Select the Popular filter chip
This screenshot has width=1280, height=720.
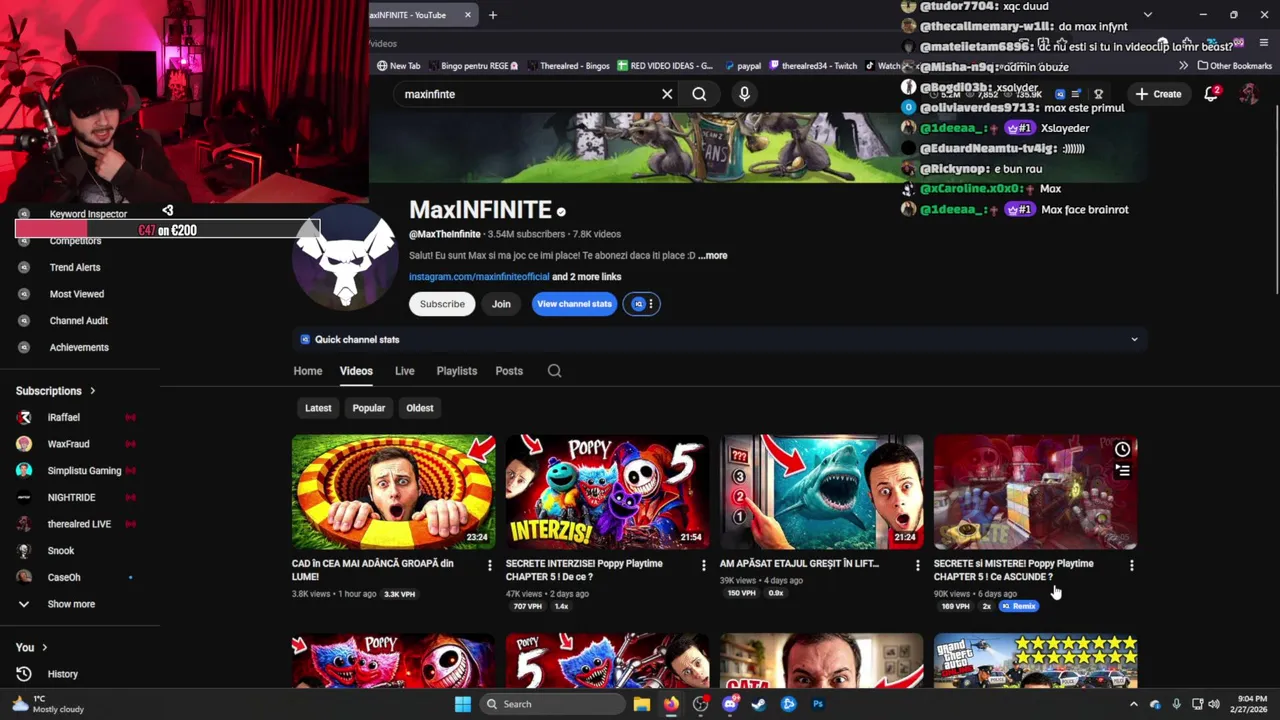tap(369, 408)
